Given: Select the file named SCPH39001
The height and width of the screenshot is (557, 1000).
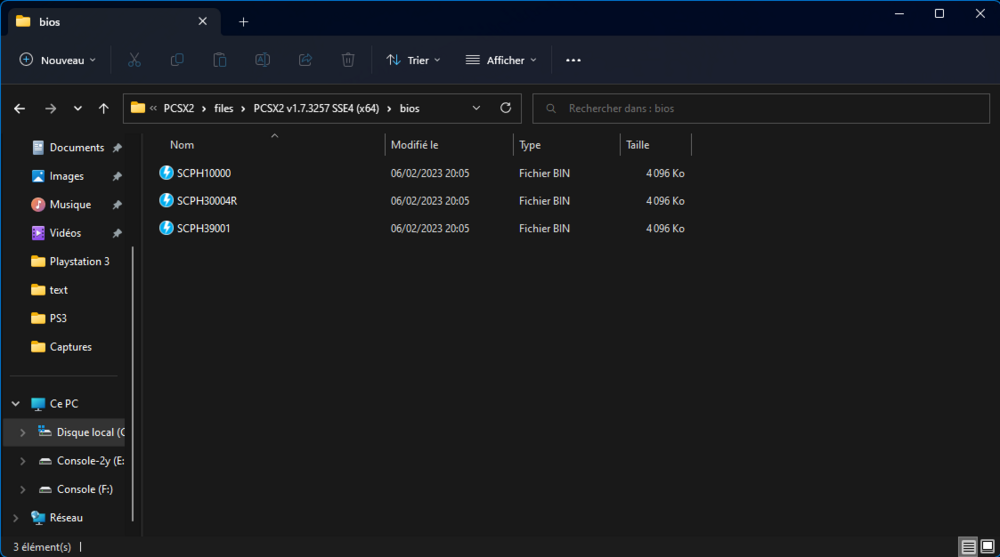Looking at the screenshot, I should pyautogui.click(x=203, y=228).
